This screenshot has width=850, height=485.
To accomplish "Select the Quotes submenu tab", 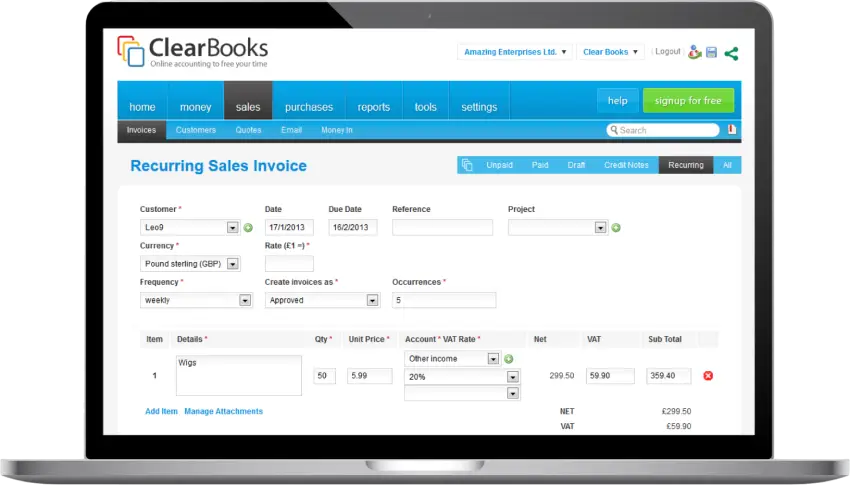I will click(248, 130).
